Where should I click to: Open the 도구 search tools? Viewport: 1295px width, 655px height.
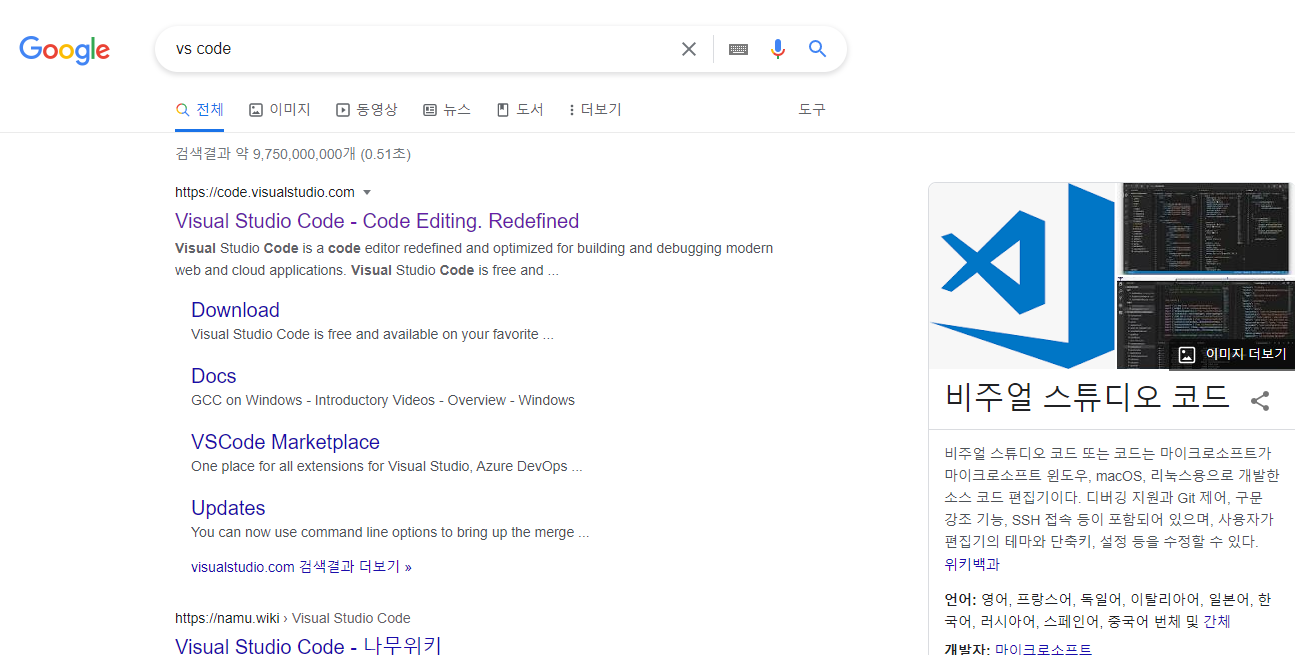(x=812, y=110)
